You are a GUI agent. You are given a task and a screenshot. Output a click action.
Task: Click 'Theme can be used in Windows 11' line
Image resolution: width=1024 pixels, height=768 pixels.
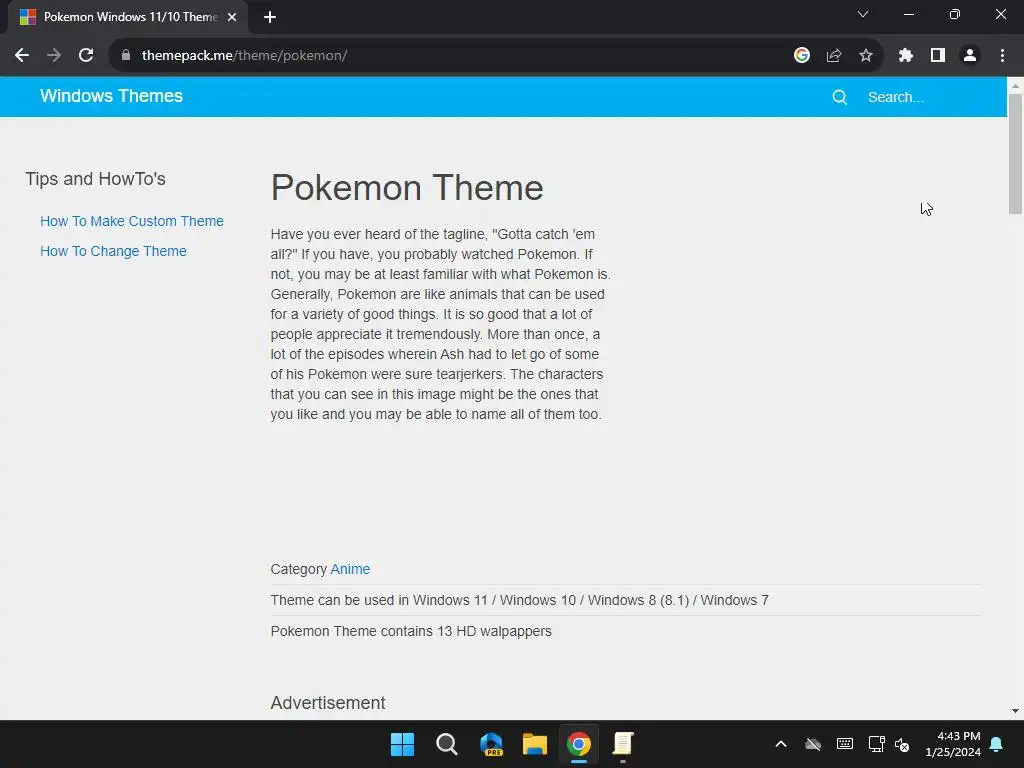519,600
